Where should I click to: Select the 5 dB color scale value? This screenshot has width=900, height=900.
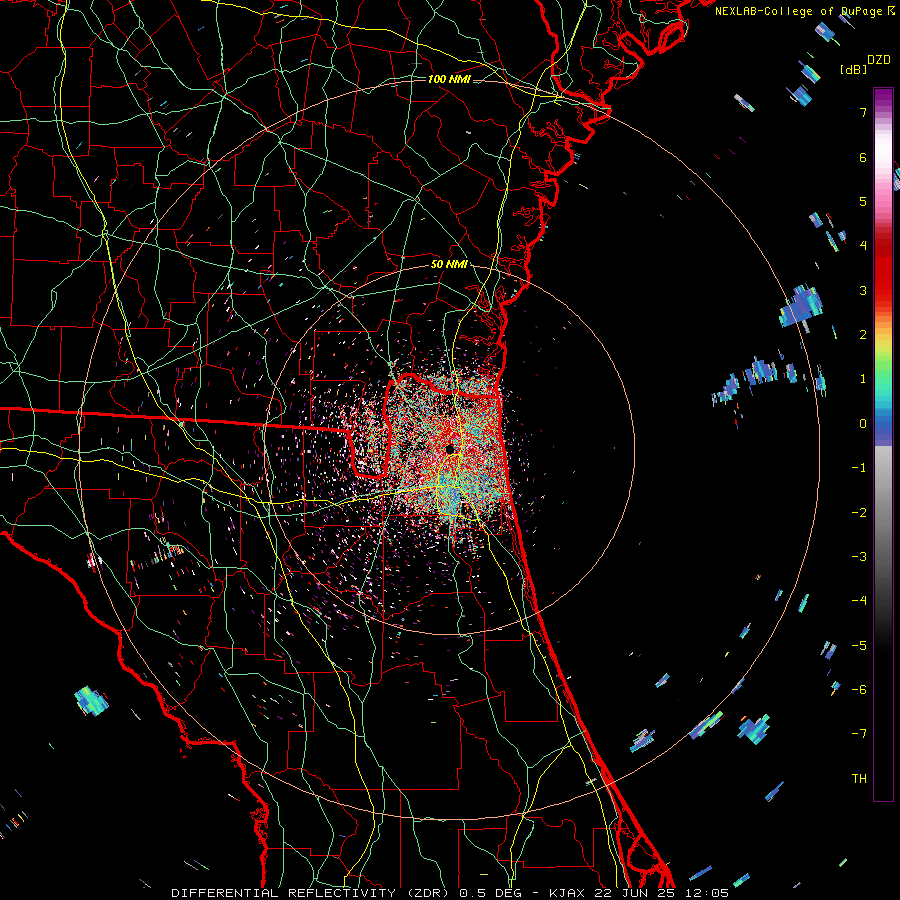coord(863,201)
